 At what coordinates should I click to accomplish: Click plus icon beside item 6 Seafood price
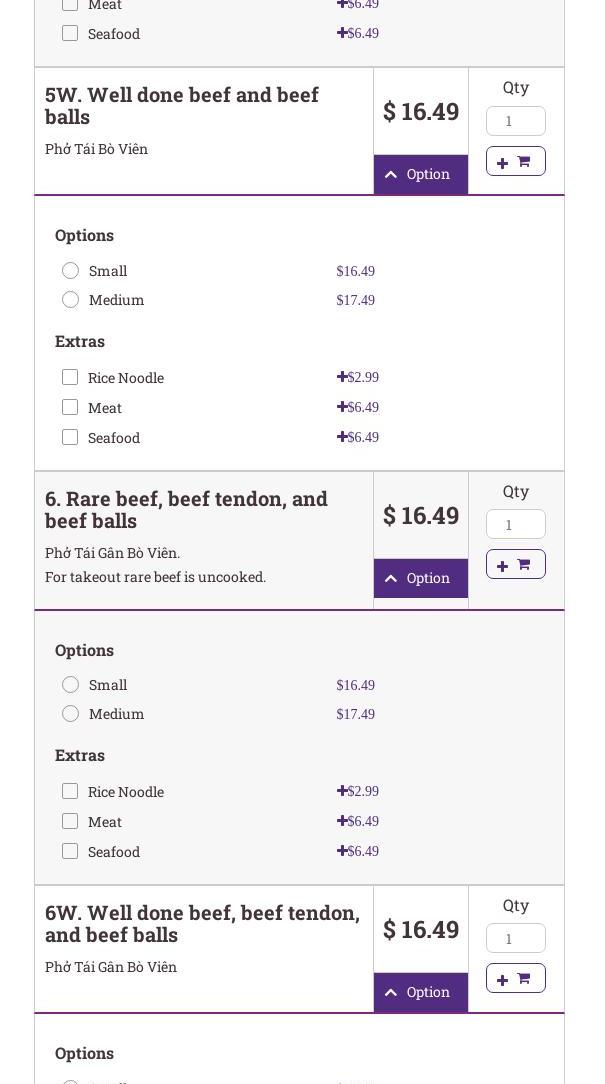tap(342, 851)
